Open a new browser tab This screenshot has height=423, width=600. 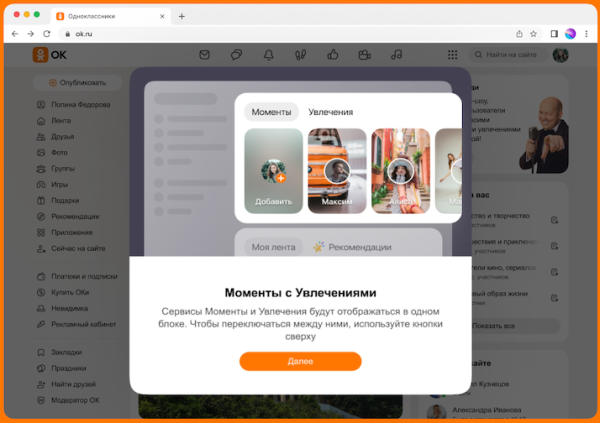click(182, 16)
